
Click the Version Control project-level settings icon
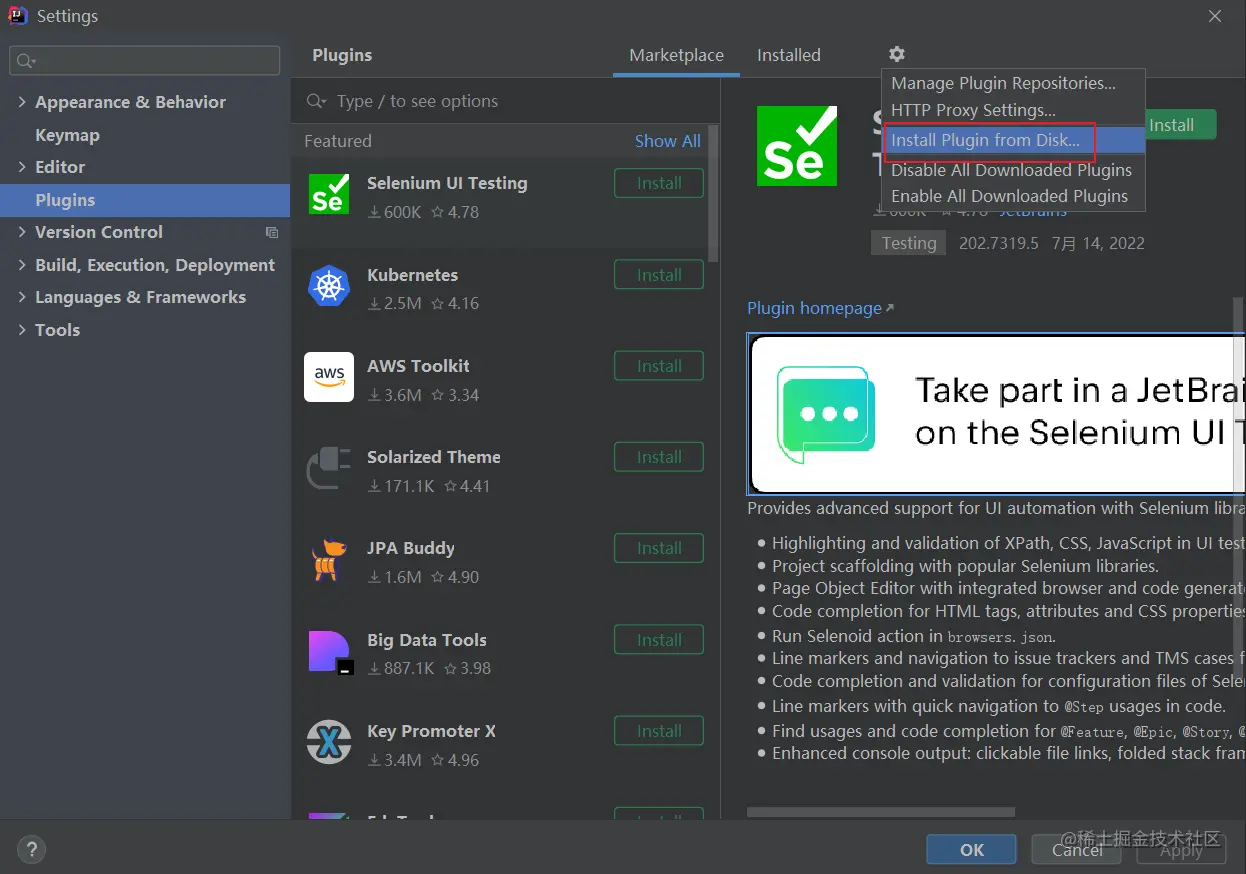click(x=272, y=232)
